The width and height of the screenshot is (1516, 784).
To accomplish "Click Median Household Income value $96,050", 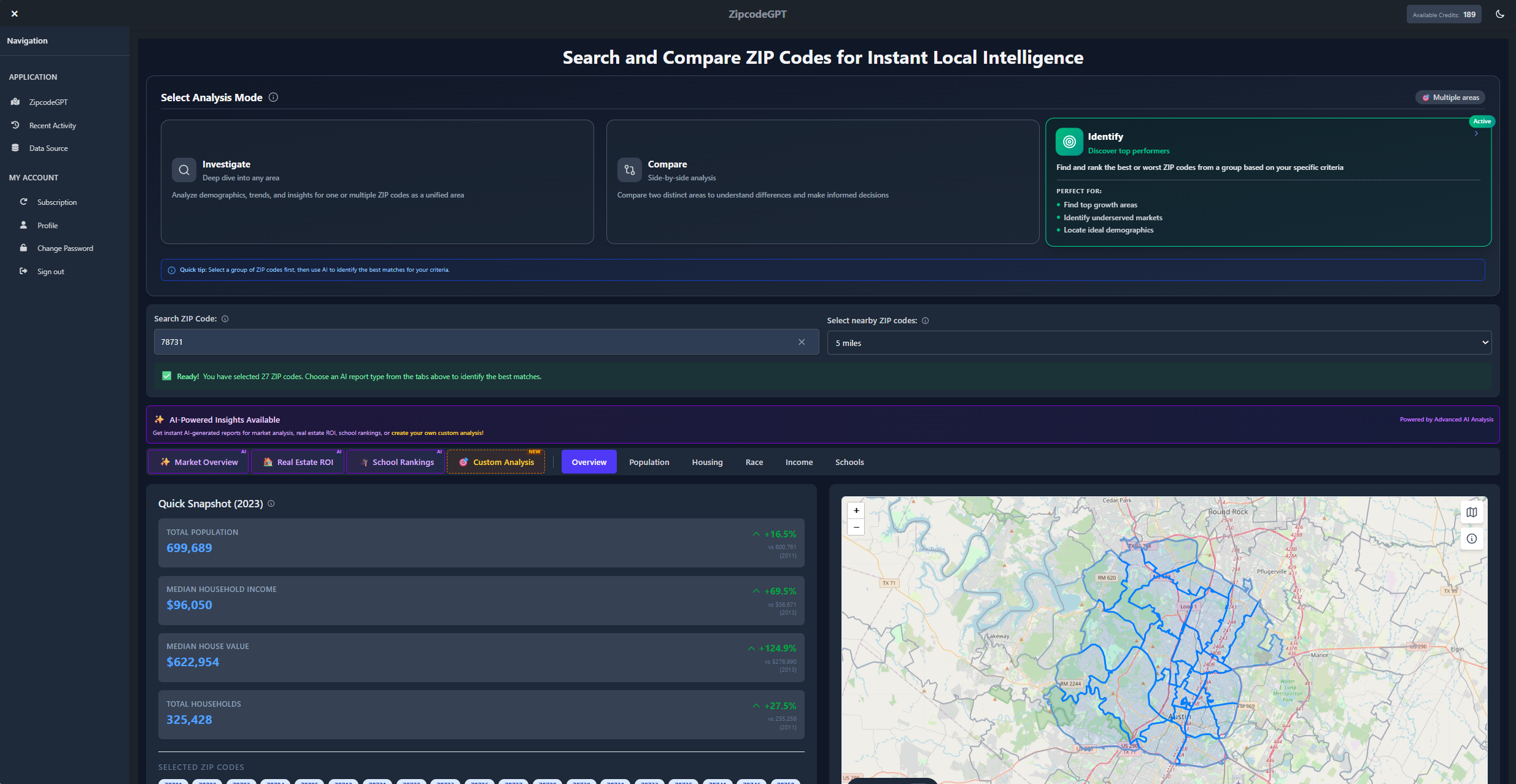I will (189, 605).
